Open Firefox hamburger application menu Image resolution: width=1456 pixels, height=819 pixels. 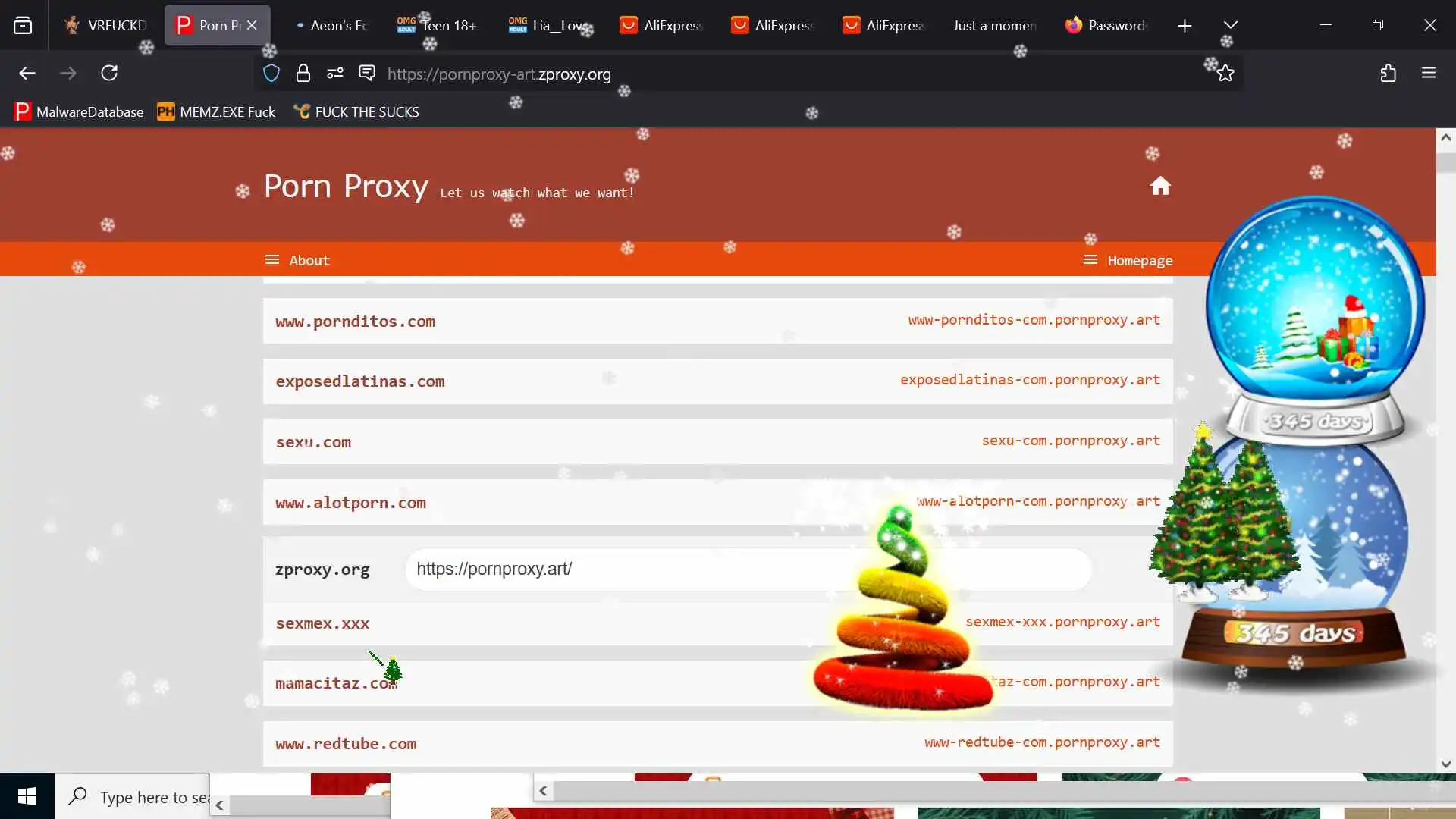[x=1429, y=74]
